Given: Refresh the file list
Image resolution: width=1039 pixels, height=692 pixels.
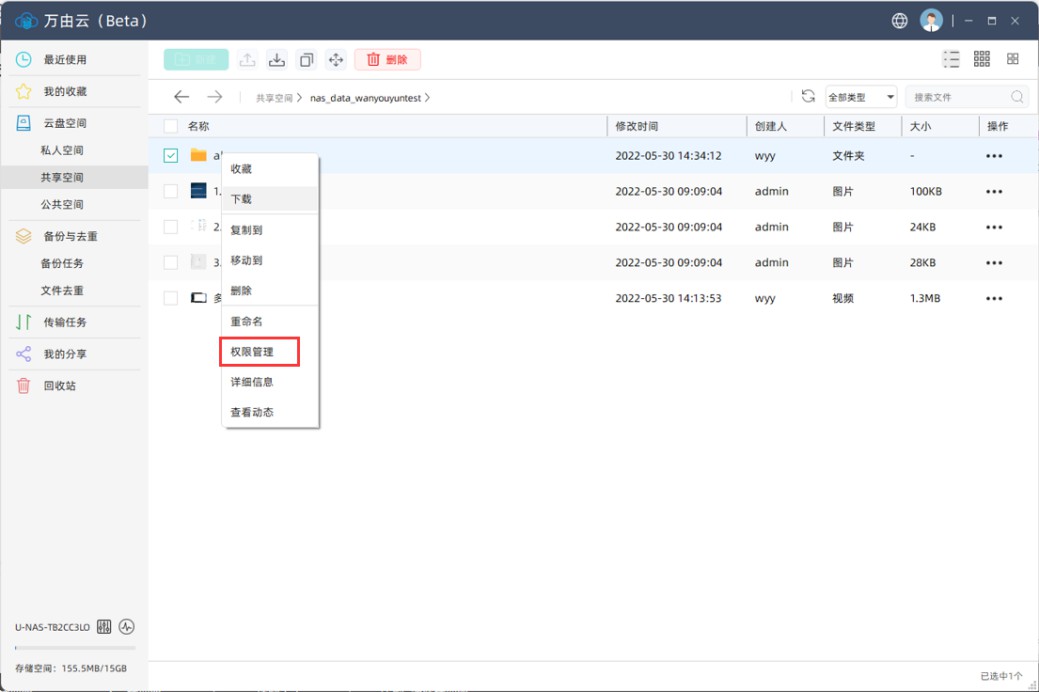Looking at the screenshot, I should [x=808, y=97].
